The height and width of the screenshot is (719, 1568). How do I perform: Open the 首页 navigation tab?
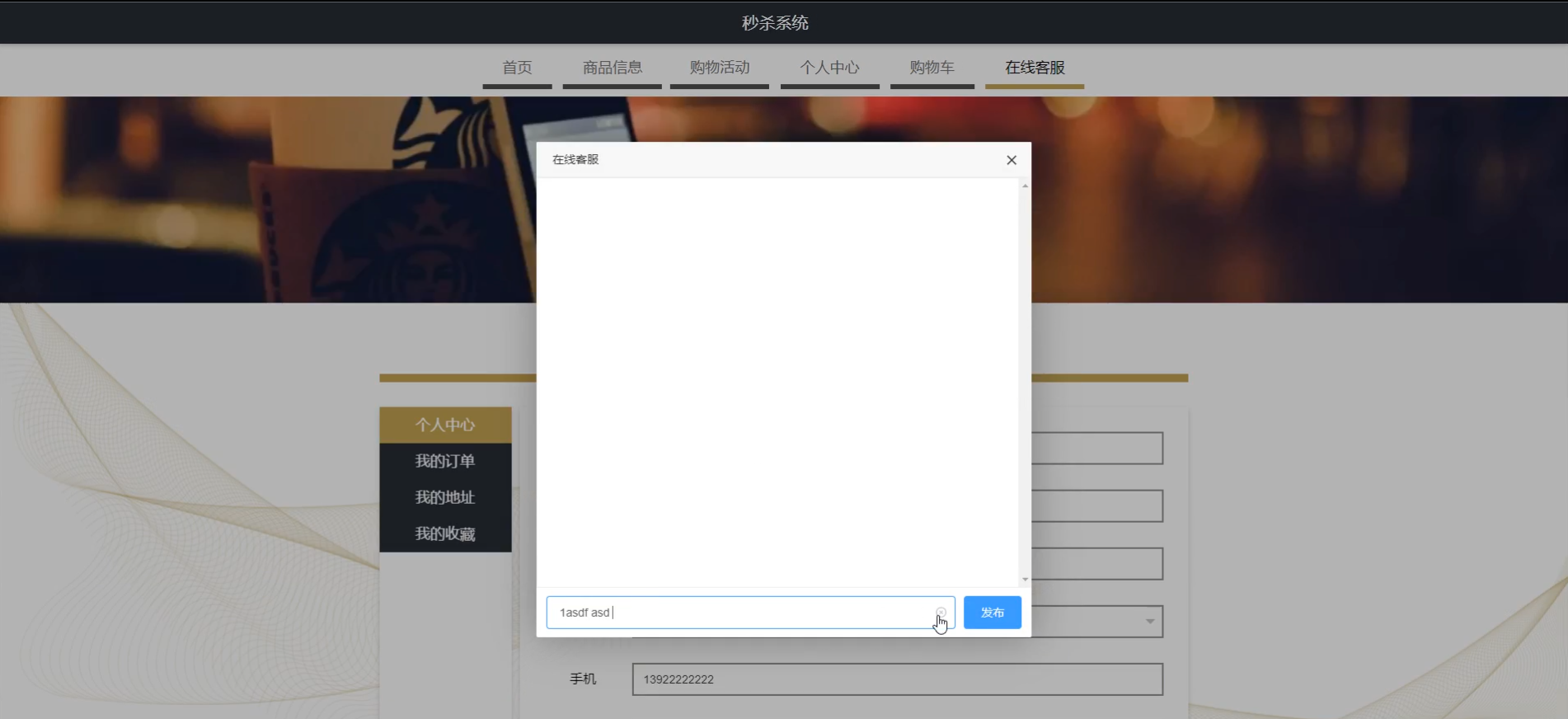click(517, 68)
